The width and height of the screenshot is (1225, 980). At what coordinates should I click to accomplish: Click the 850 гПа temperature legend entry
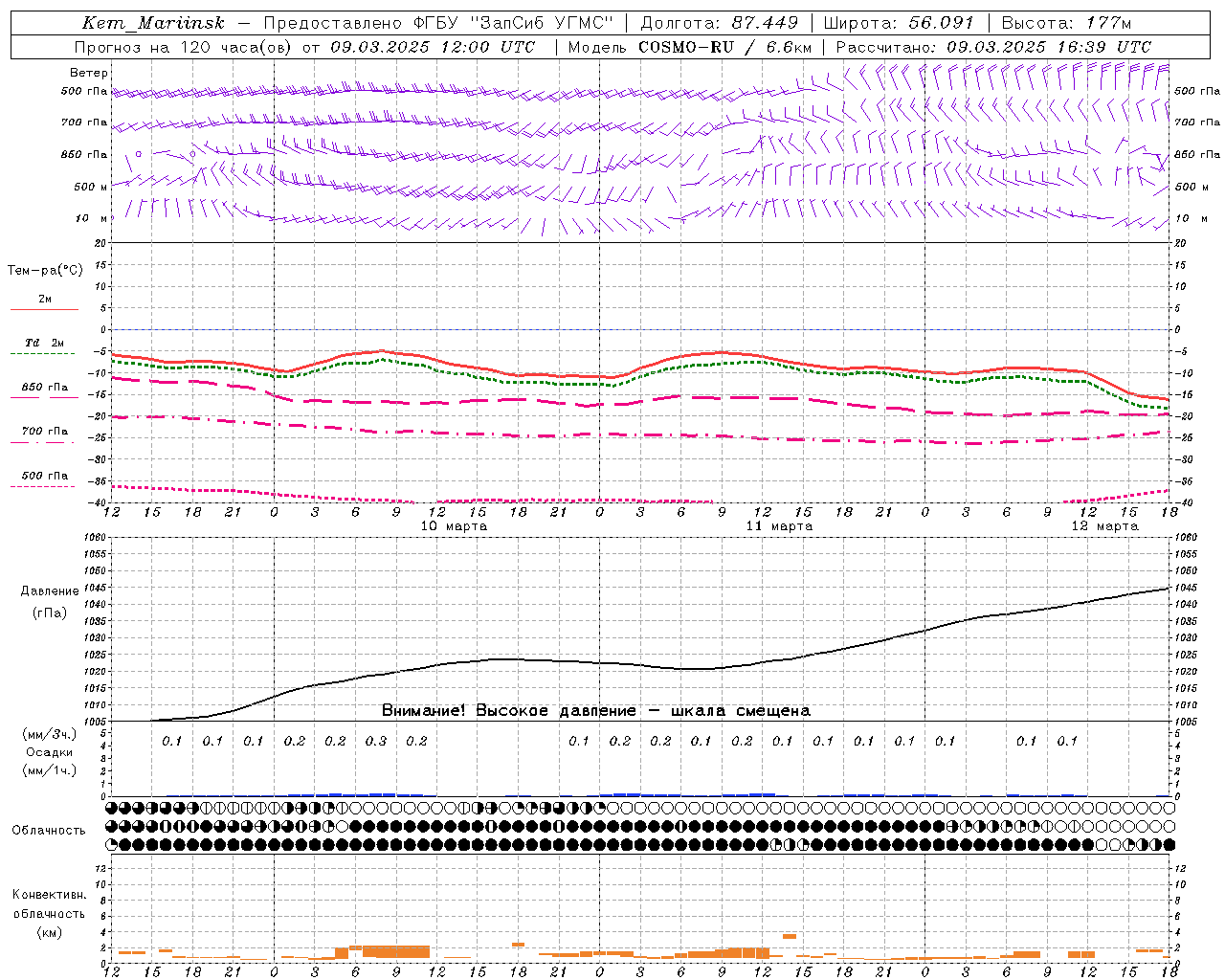coord(44,388)
